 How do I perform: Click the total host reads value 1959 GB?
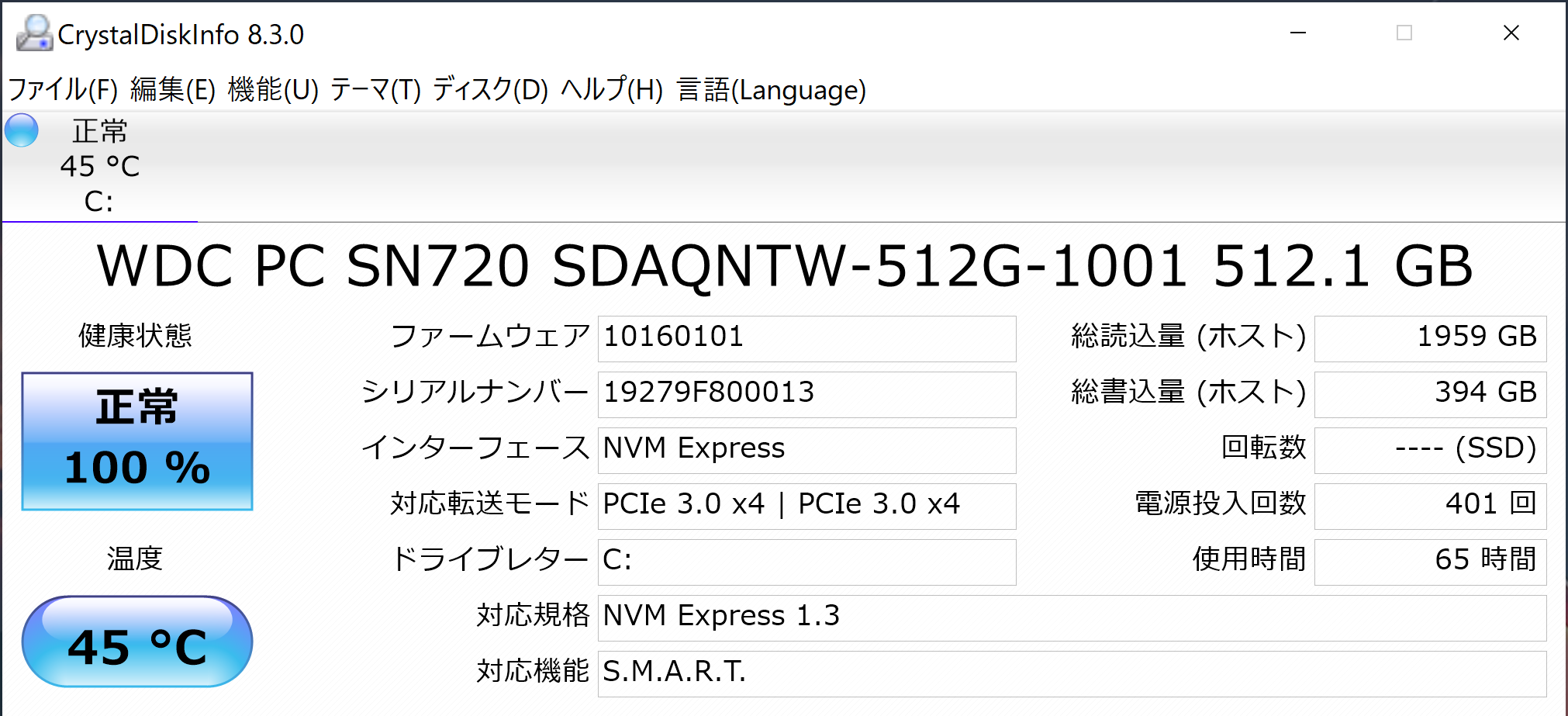coord(1430,338)
